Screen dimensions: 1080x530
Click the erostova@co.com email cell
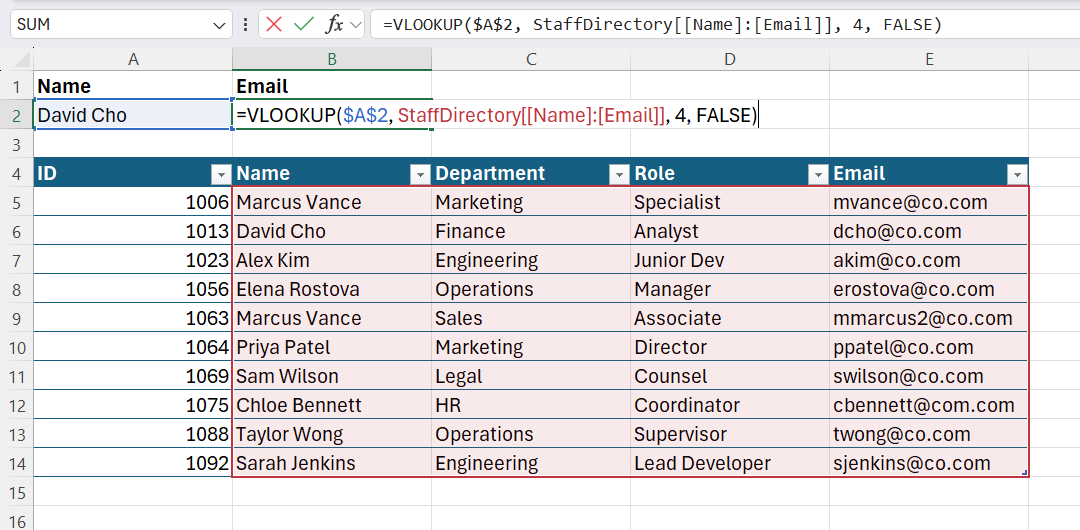point(929,289)
